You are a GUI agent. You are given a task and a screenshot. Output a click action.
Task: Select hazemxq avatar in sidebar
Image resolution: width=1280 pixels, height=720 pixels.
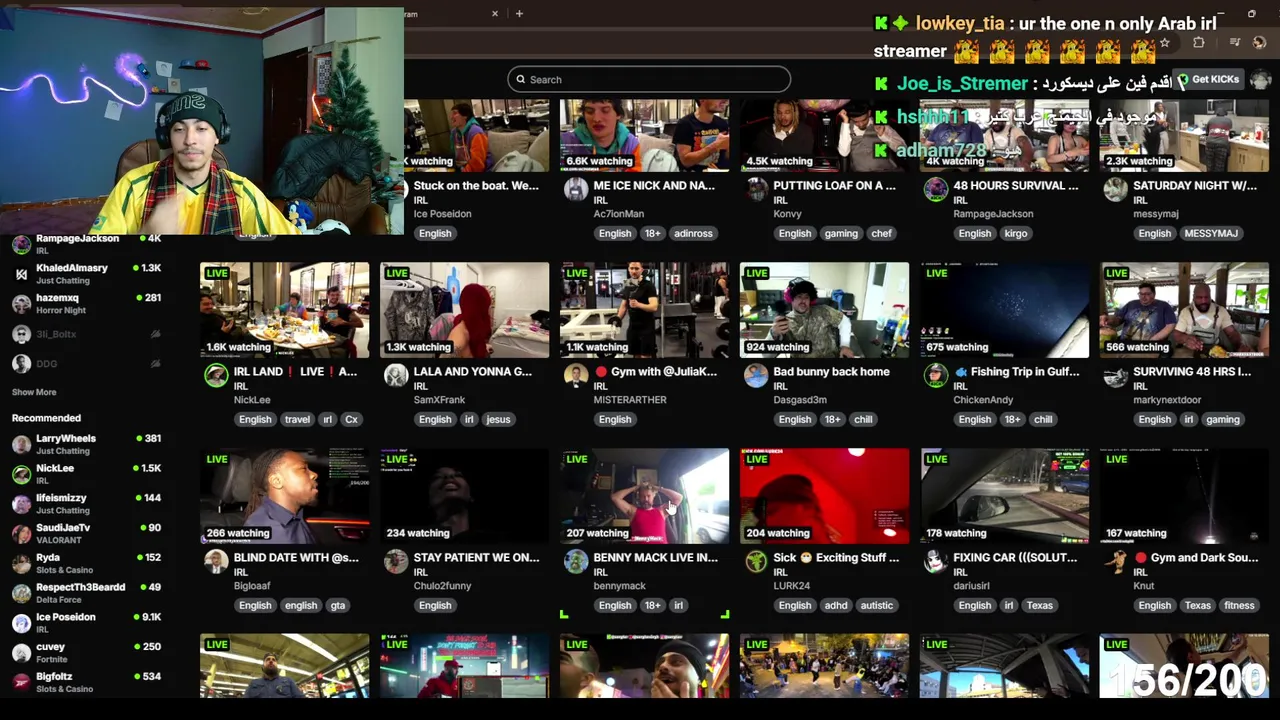click(21, 303)
